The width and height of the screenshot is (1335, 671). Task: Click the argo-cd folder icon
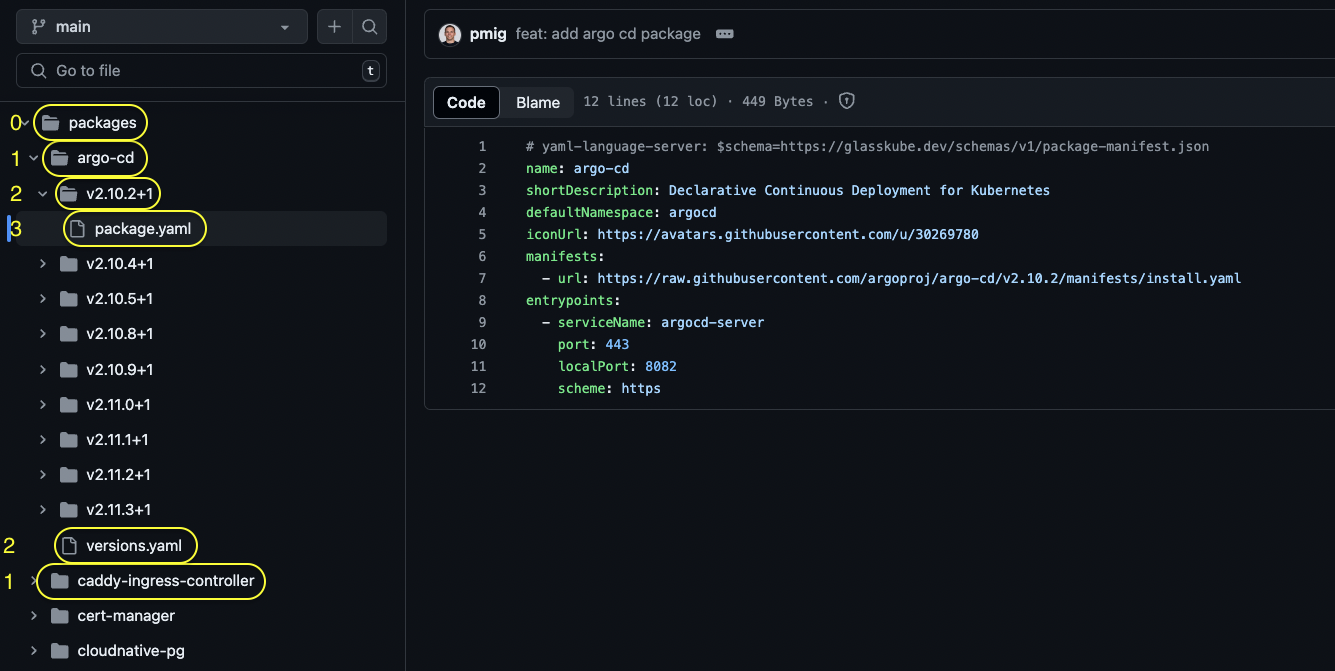pos(57,158)
